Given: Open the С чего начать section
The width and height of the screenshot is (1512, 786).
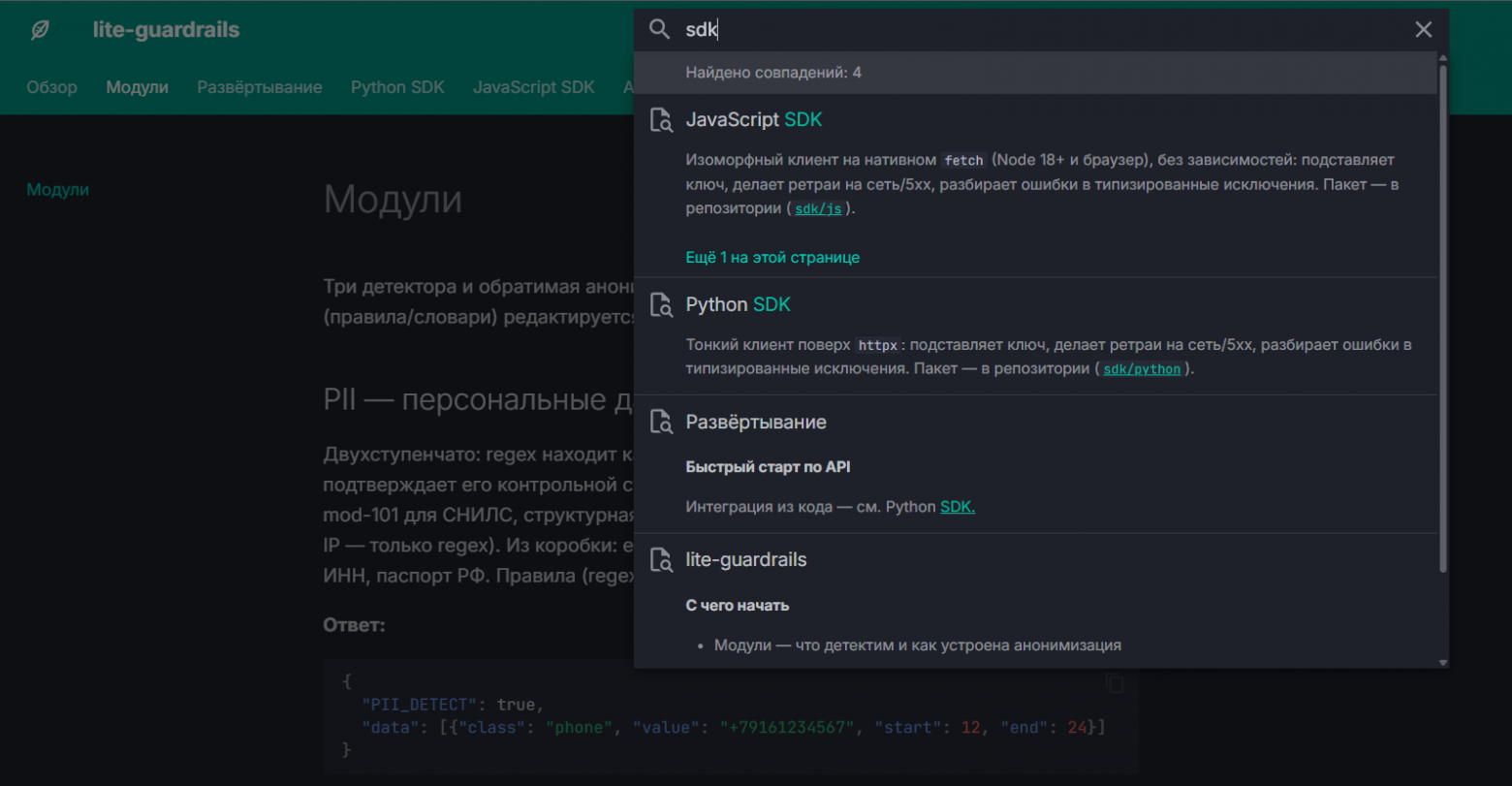Looking at the screenshot, I should pos(738,606).
